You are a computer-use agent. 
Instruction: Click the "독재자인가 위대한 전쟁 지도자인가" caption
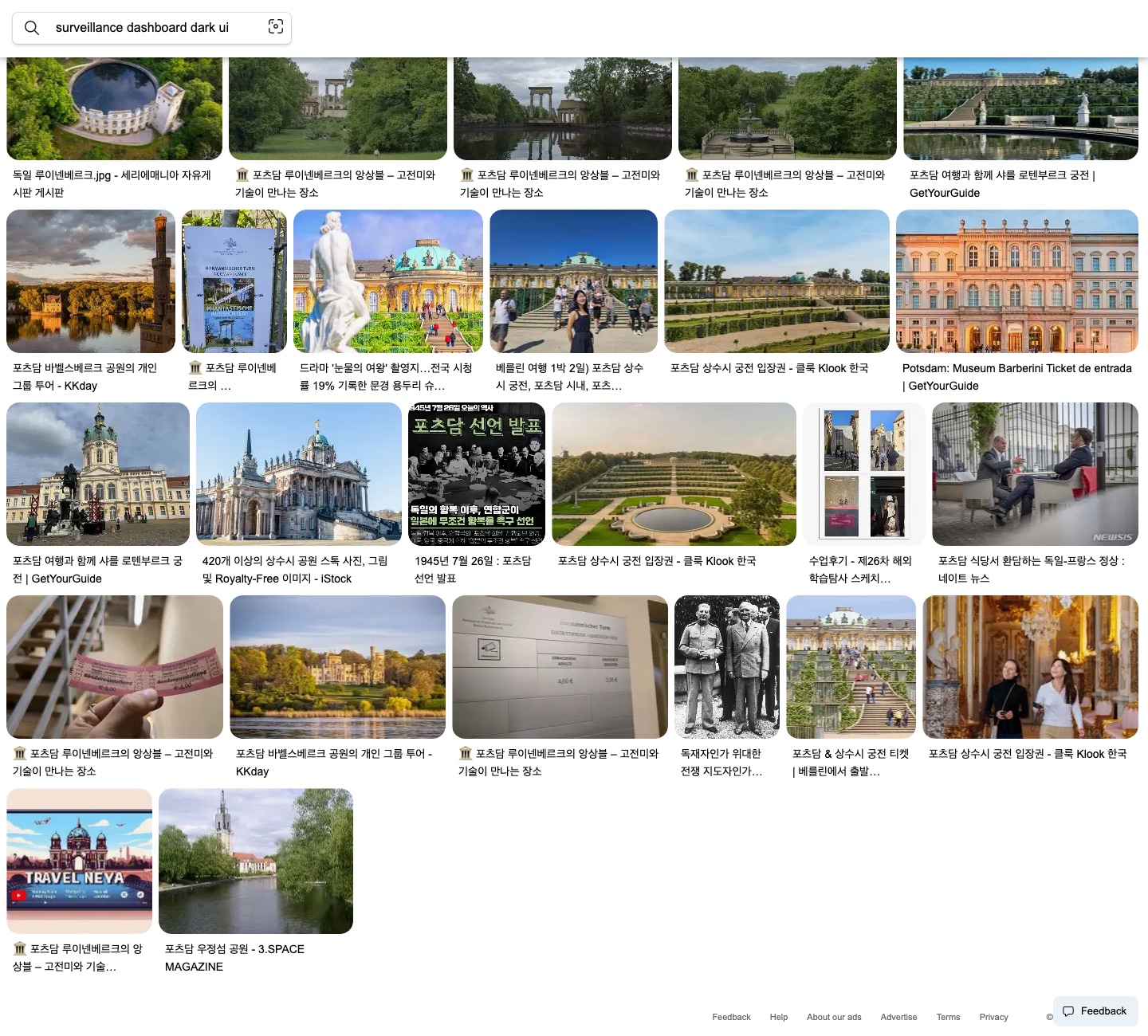(x=721, y=763)
